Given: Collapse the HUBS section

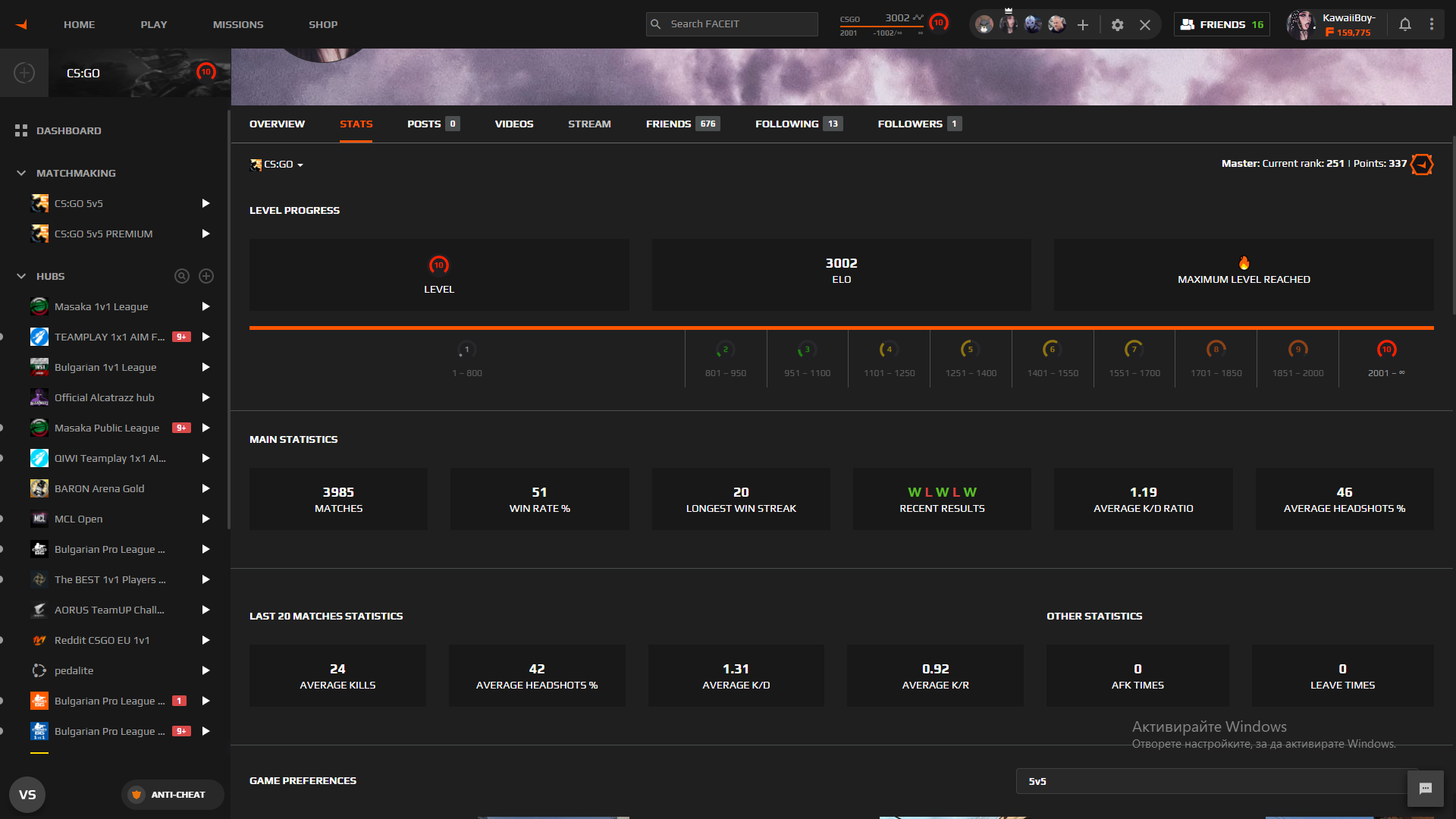Looking at the screenshot, I should pos(21,276).
